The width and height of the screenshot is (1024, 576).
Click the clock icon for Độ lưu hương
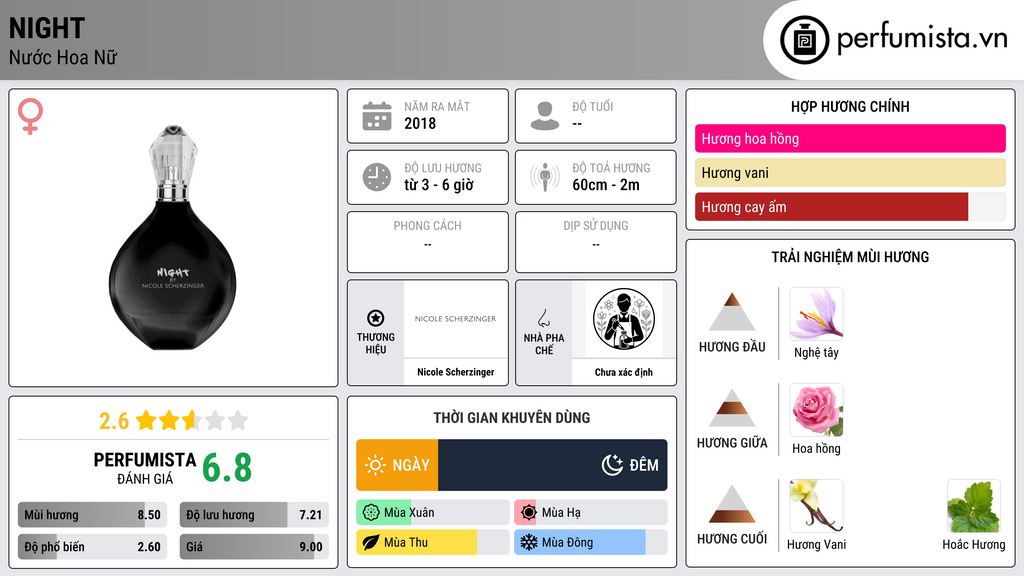pos(377,177)
